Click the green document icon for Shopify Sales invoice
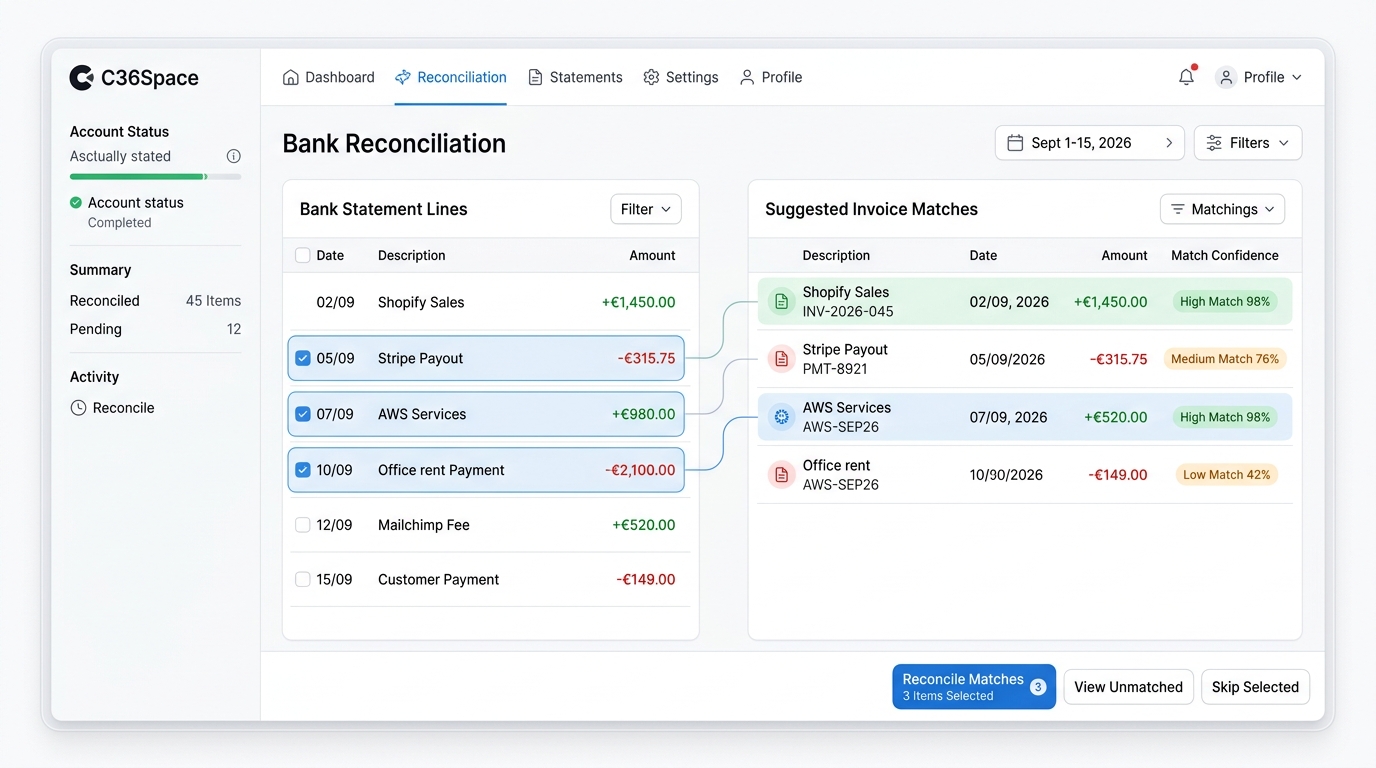The image size is (1376, 768). point(781,301)
